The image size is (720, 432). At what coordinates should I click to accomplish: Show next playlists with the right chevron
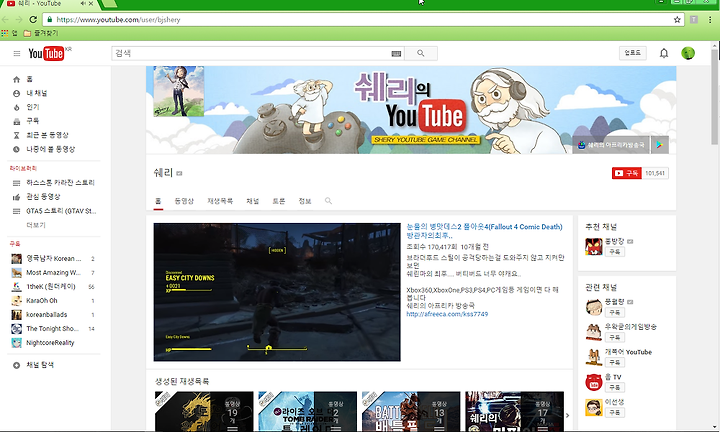[568, 415]
